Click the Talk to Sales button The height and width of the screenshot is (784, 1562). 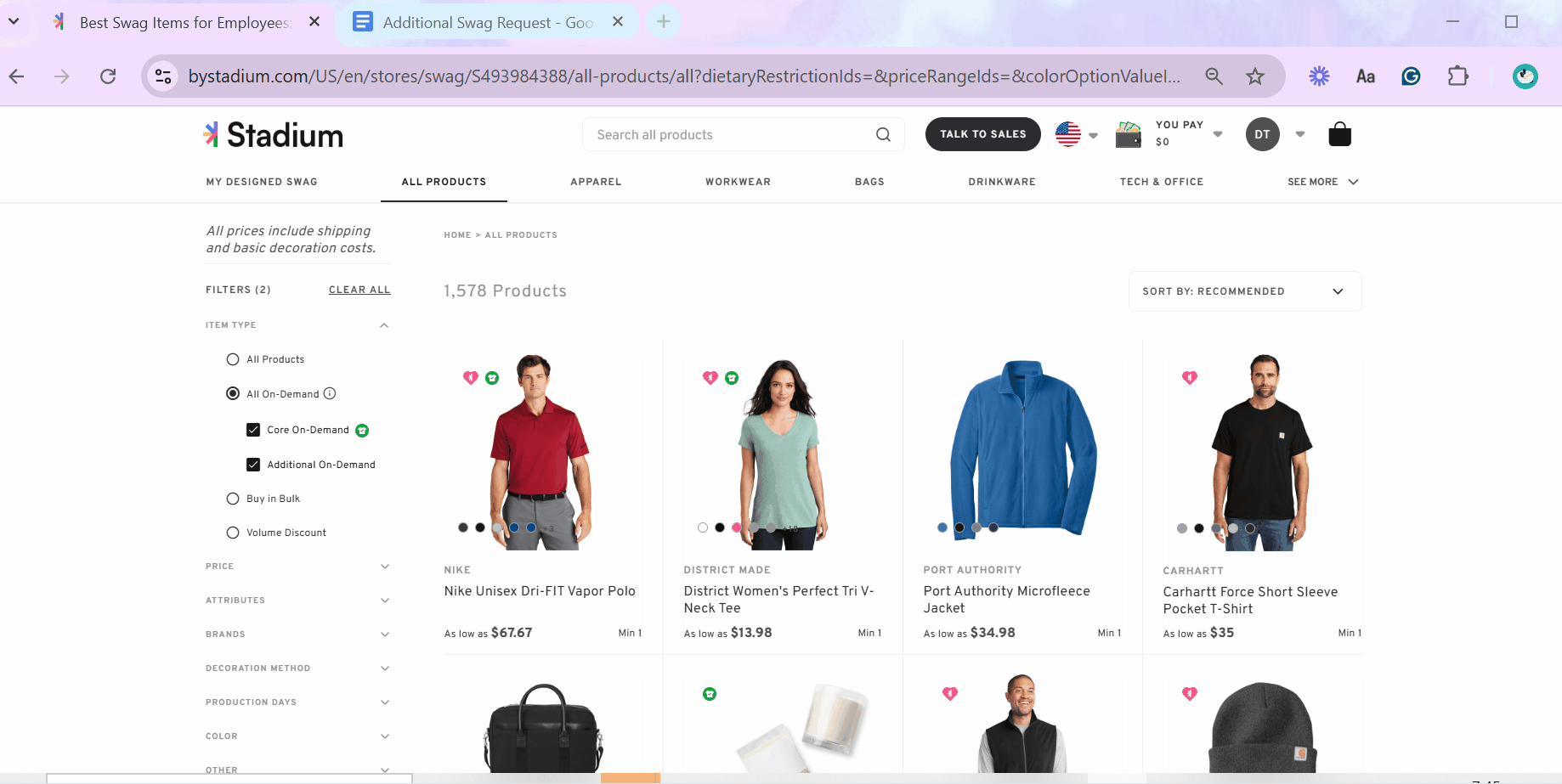click(983, 134)
